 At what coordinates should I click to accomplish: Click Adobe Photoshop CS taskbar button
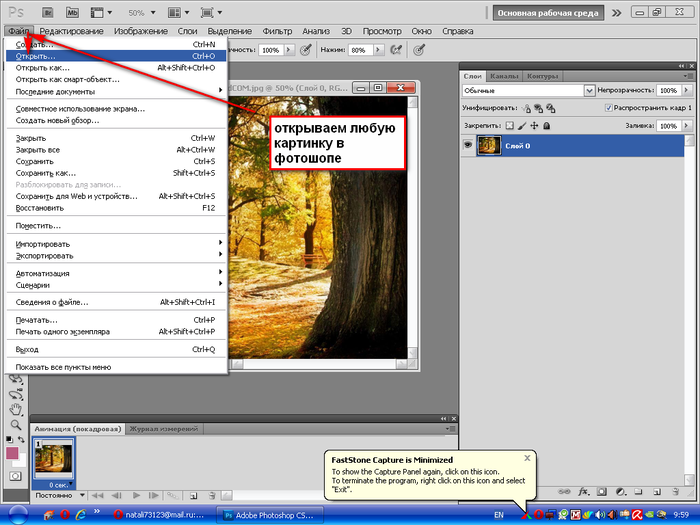point(270,515)
